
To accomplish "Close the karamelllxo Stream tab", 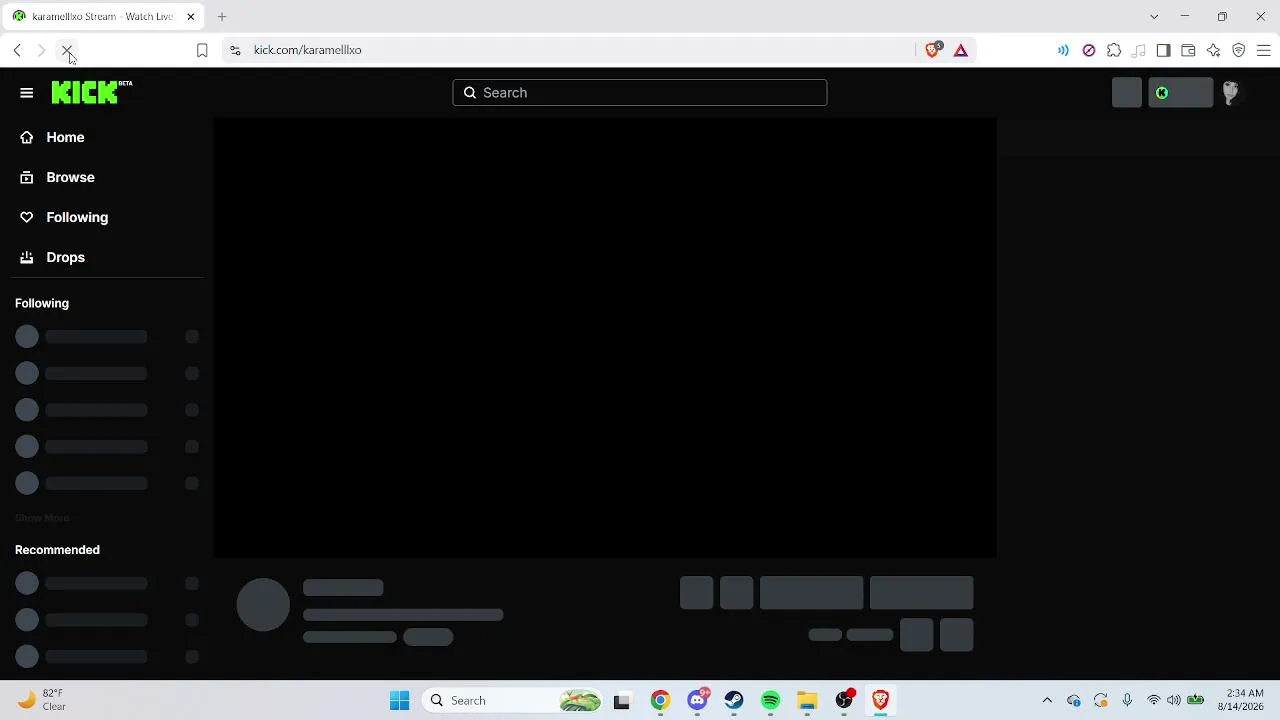I will (190, 17).
